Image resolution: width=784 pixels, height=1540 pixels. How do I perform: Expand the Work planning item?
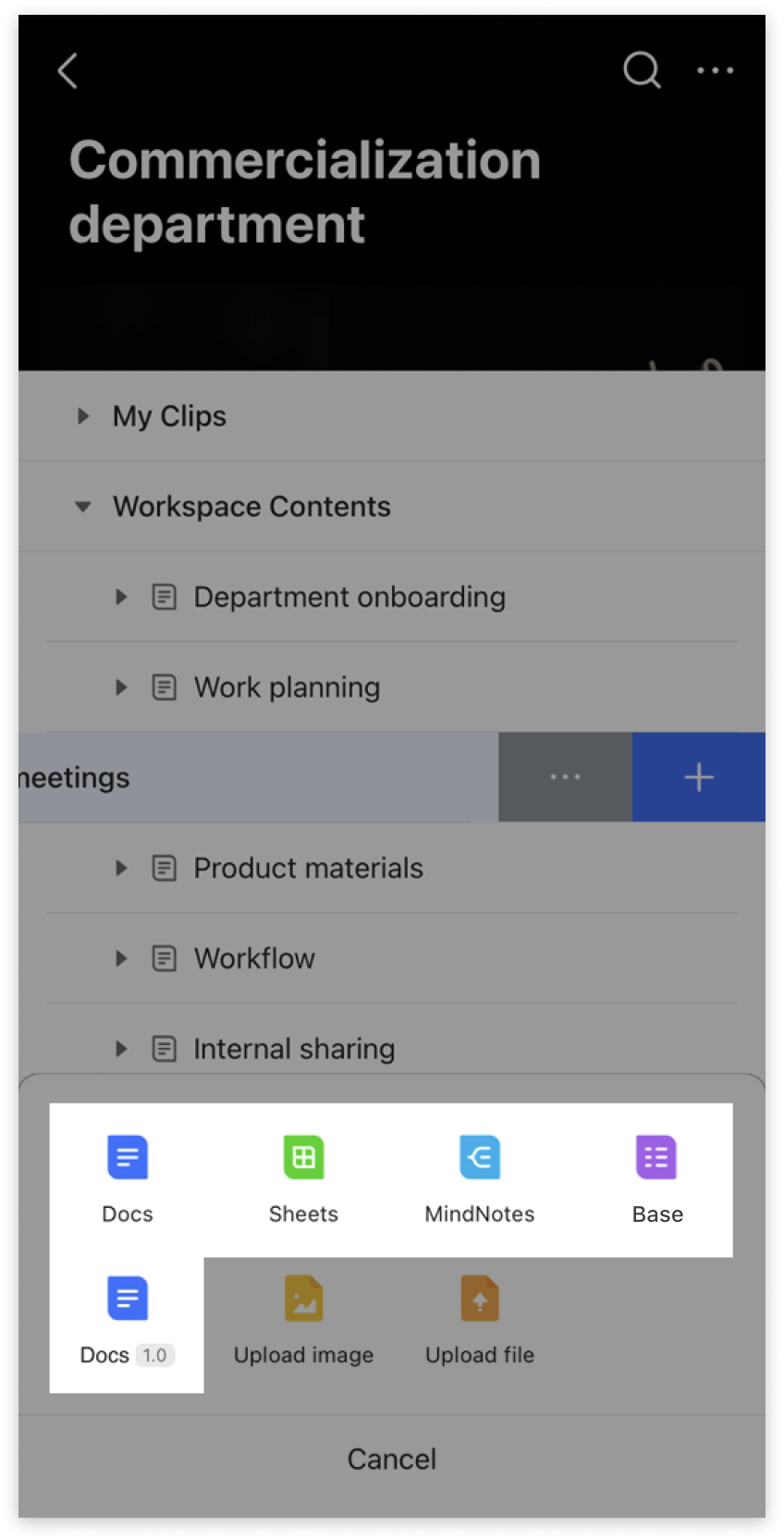(121, 687)
